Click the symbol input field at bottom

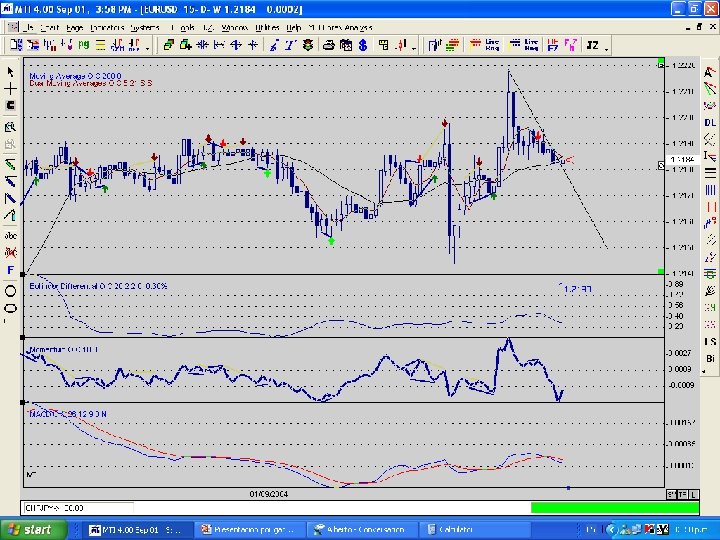click(x=78, y=508)
